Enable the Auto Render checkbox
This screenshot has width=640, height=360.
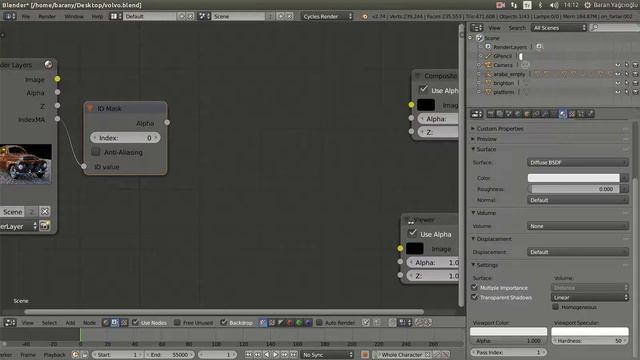[x=319, y=322]
